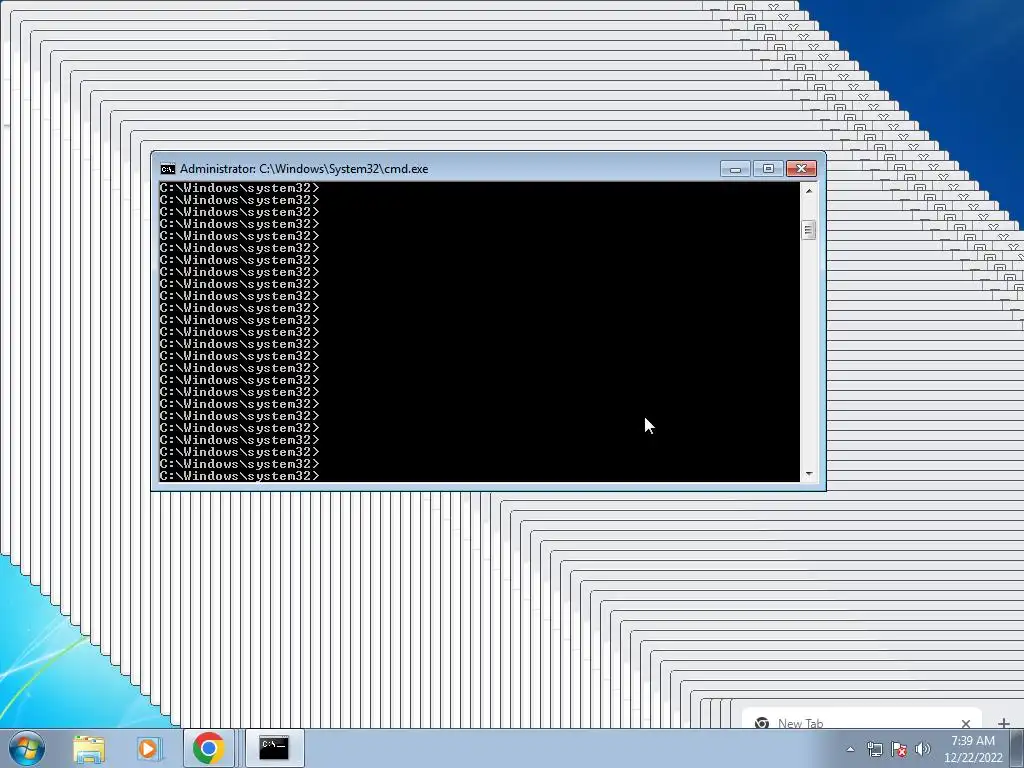Close the Administrator cmd.exe window

point(801,168)
